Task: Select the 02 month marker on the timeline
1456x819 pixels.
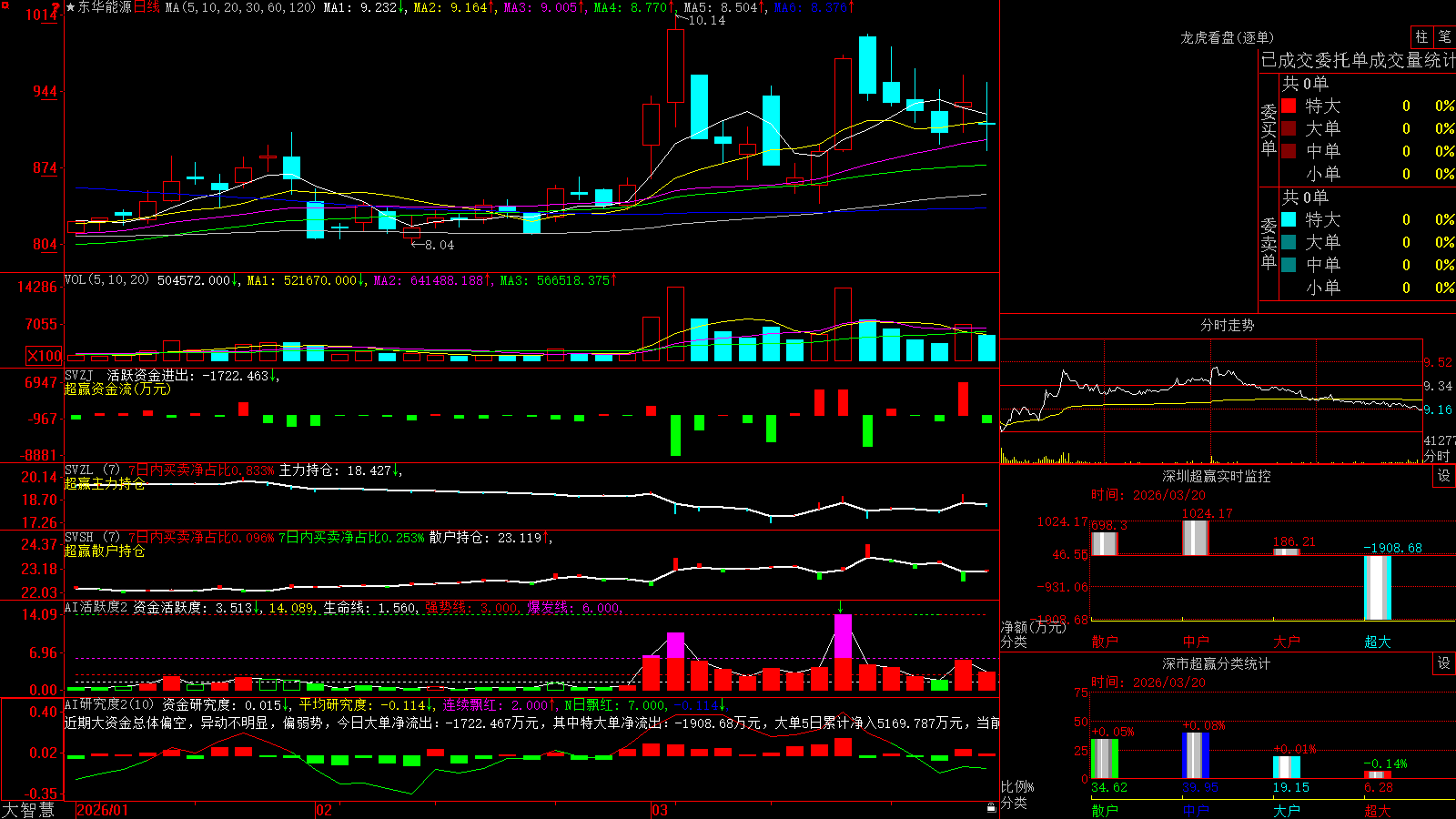Action: pyautogui.click(x=324, y=810)
